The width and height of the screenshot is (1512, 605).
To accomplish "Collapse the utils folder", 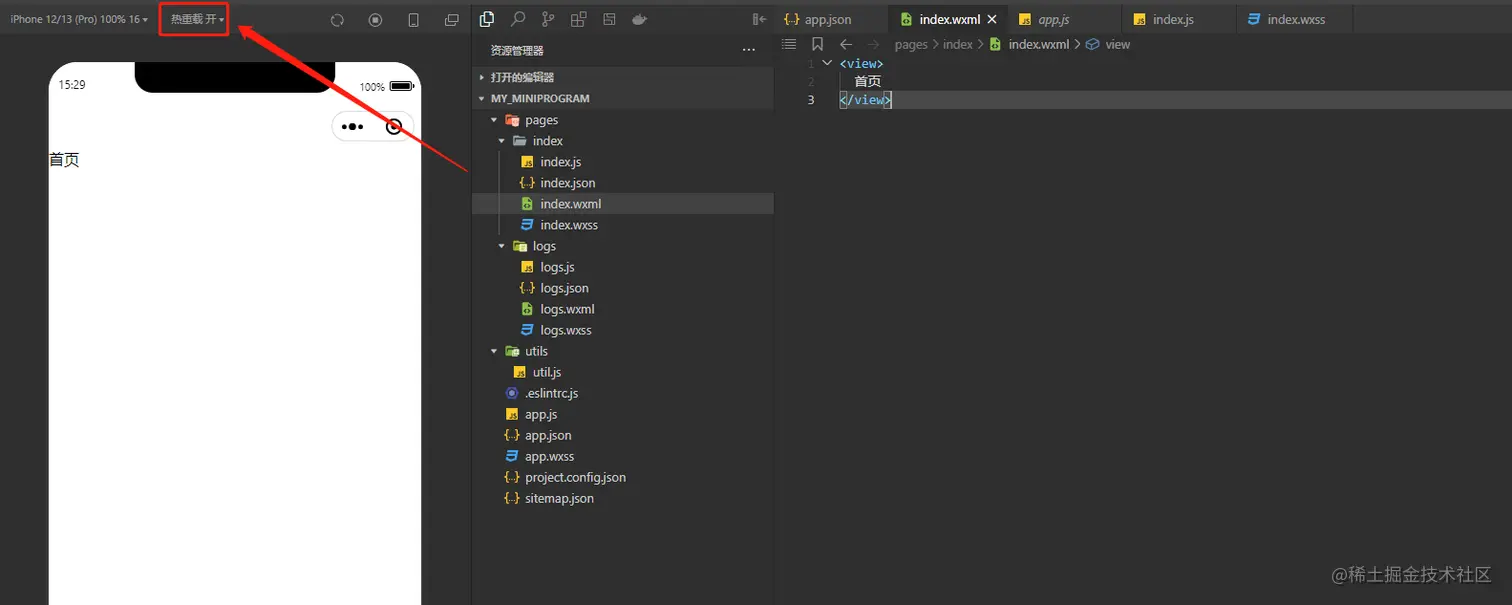I will (623, 351).
